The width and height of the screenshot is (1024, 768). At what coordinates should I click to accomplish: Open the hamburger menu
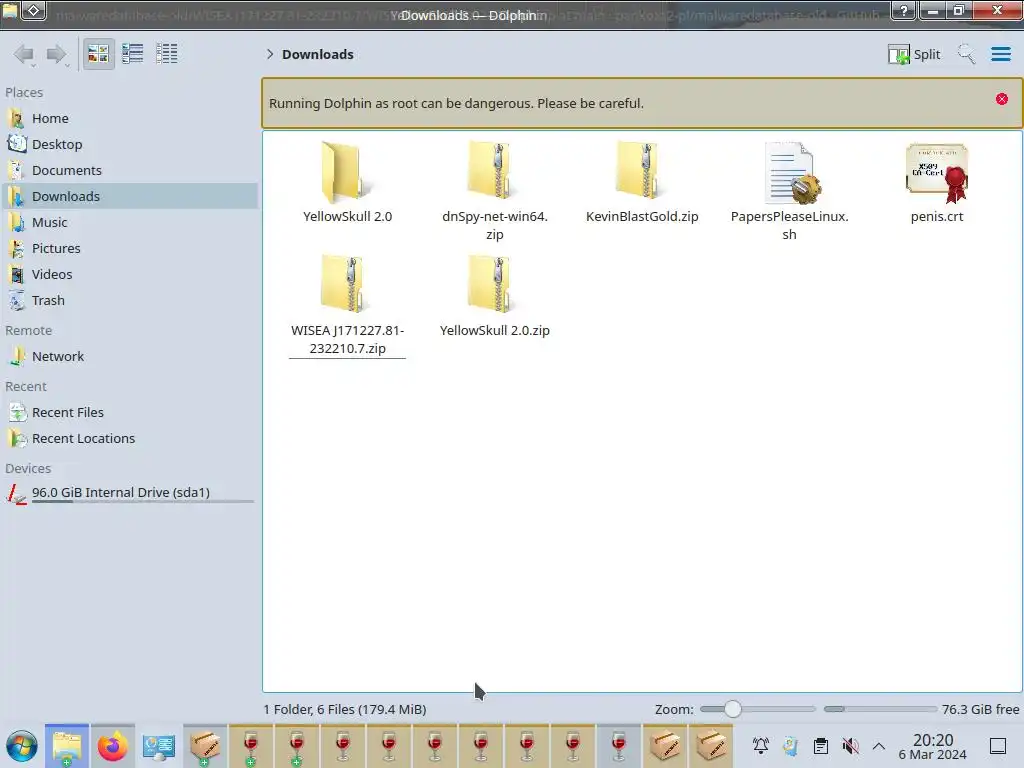(1000, 54)
